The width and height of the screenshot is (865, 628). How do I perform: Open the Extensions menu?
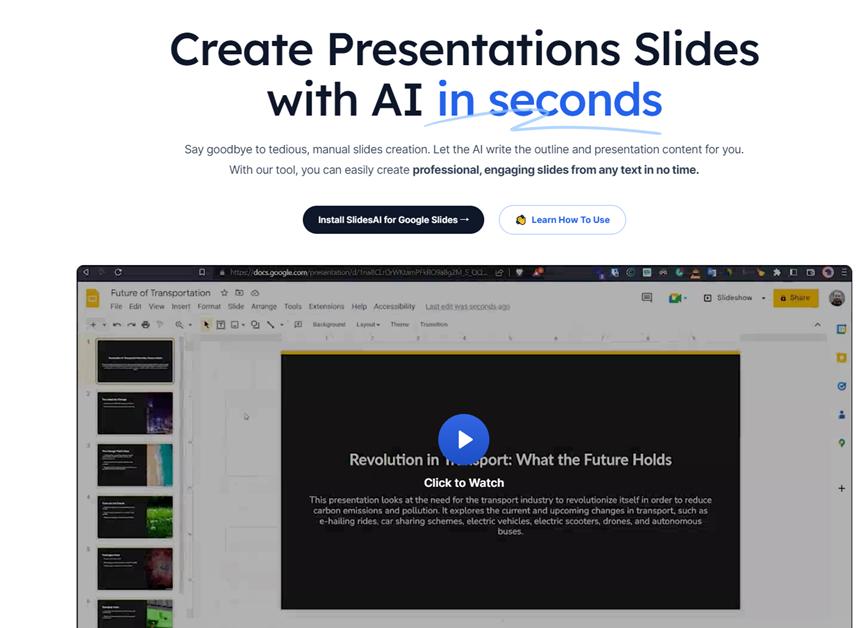click(x=326, y=307)
